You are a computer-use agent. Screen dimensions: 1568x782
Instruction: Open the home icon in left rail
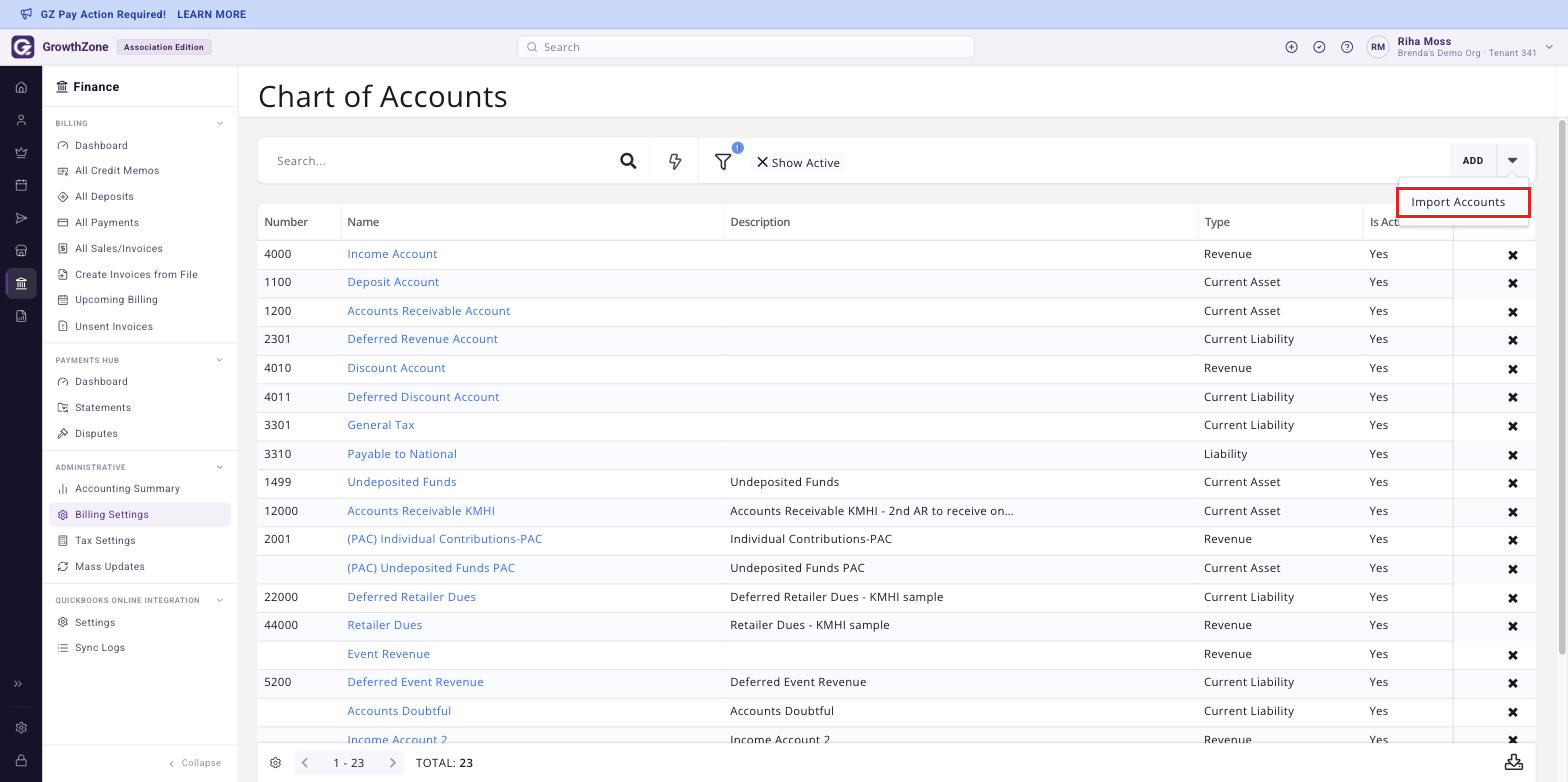tap(21, 88)
